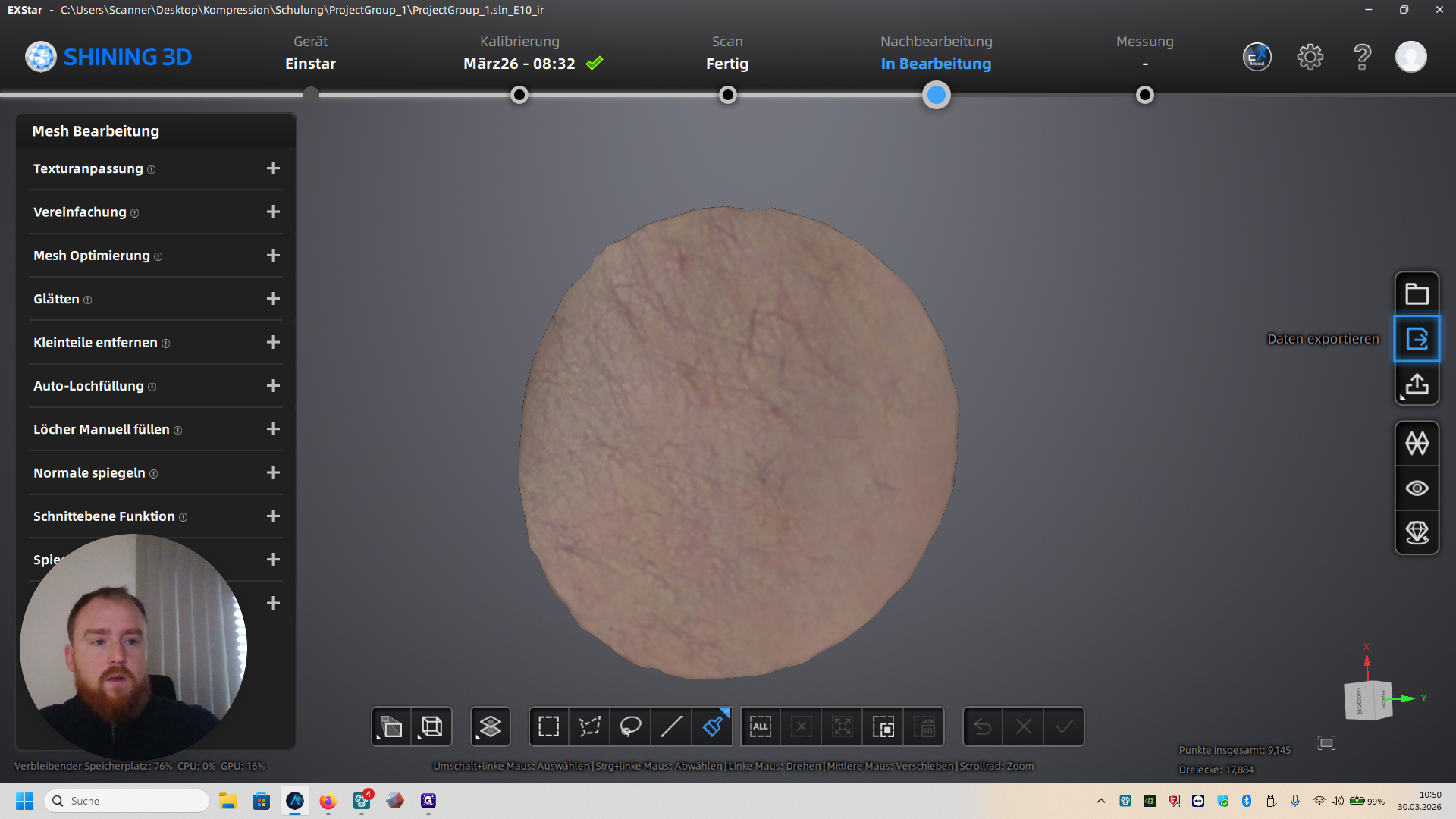Expand the Glätten section
The width and height of the screenshot is (1456, 819).
pyautogui.click(x=273, y=299)
